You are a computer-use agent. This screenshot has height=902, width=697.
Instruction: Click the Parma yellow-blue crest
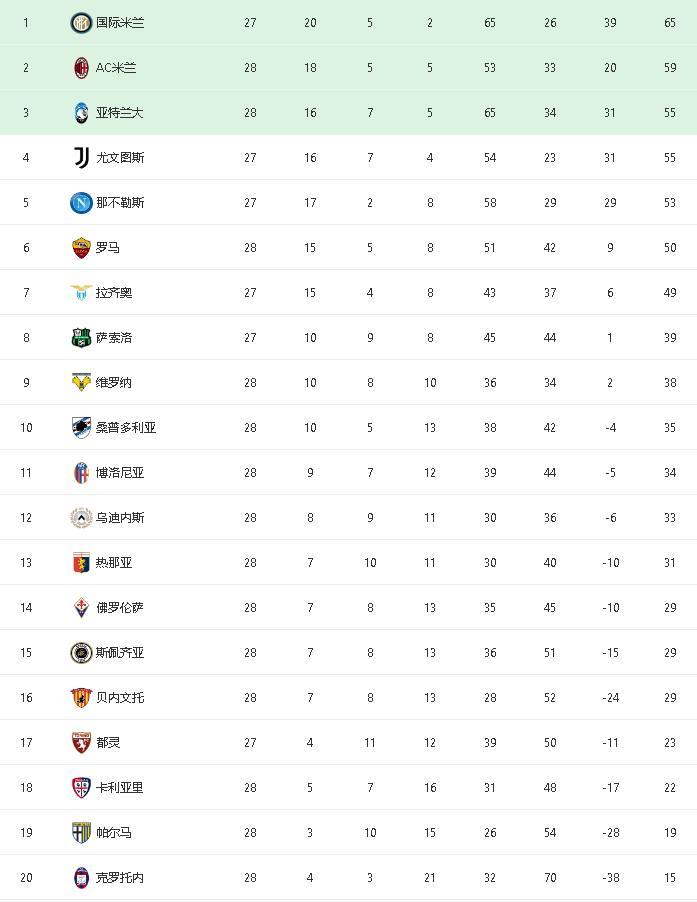pos(81,832)
